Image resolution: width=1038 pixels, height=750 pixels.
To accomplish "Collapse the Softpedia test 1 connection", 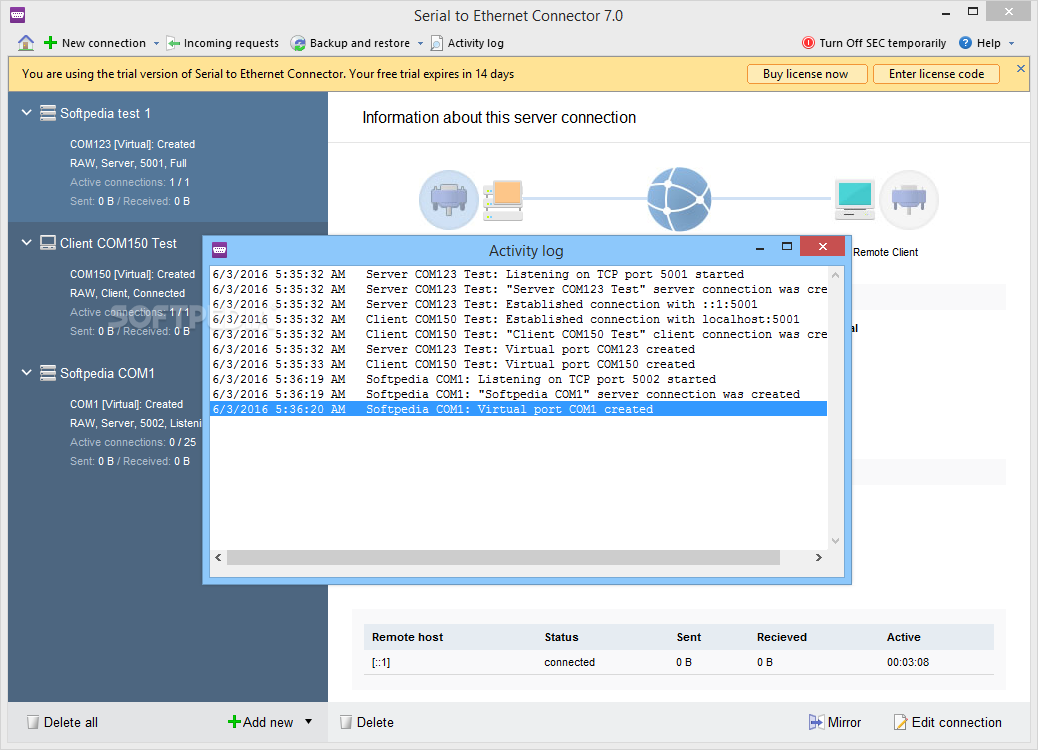I will [26, 113].
